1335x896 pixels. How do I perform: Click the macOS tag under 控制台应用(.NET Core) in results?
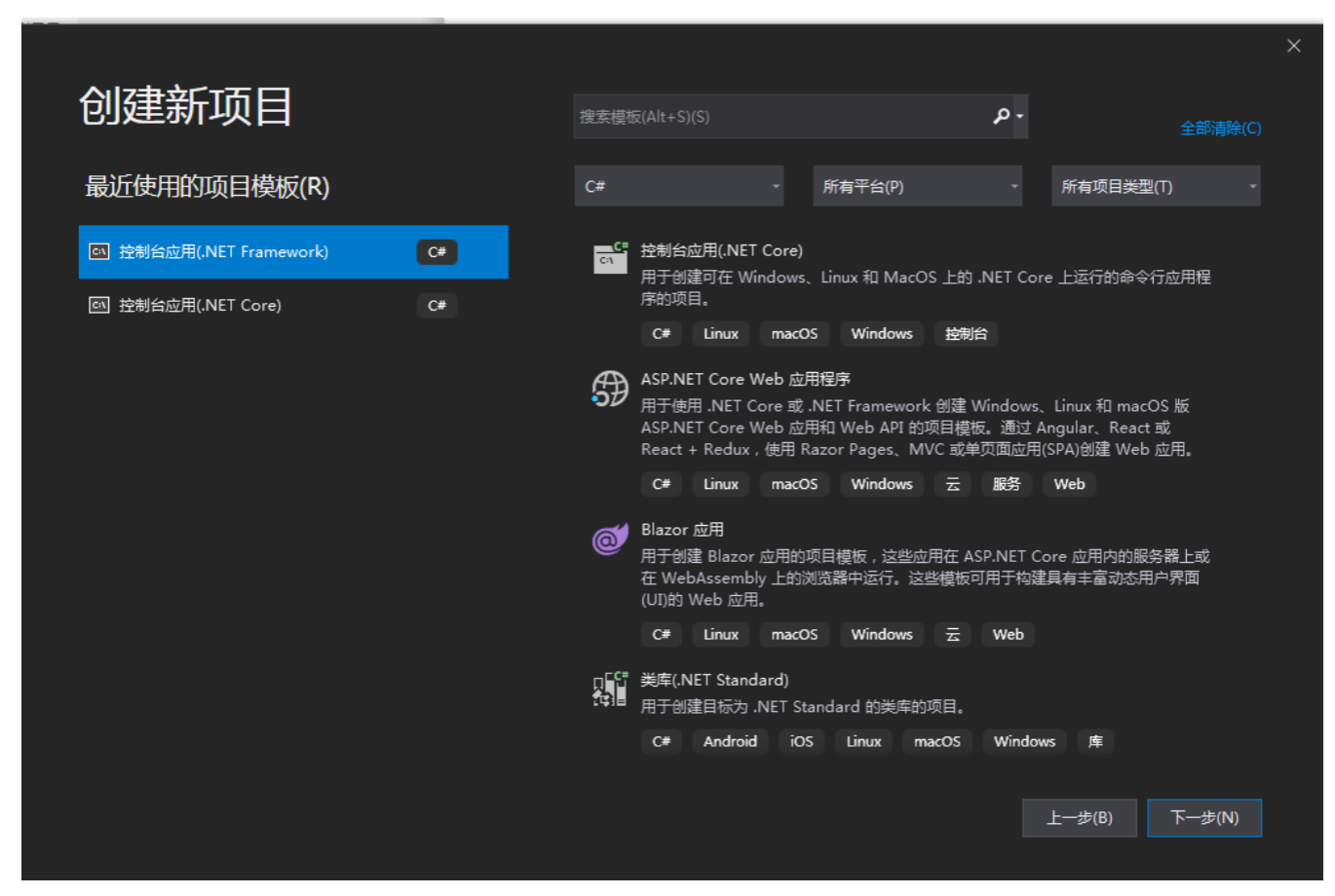[x=794, y=334]
